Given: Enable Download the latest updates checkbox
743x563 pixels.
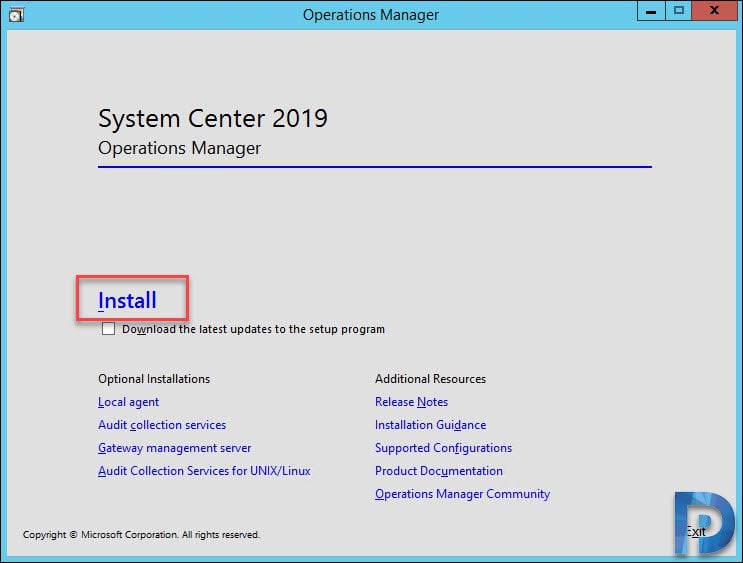Looking at the screenshot, I should pyautogui.click(x=108, y=328).
